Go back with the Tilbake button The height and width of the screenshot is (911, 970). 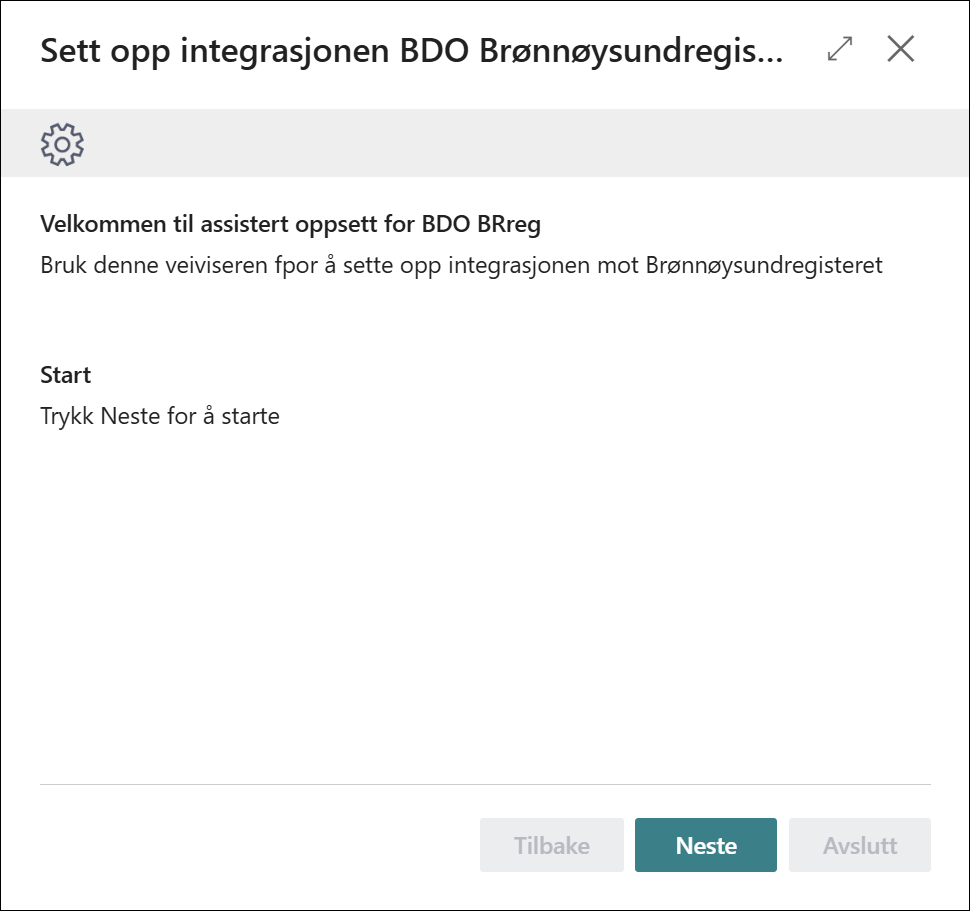pyautogui.click(x=551, y=845)
